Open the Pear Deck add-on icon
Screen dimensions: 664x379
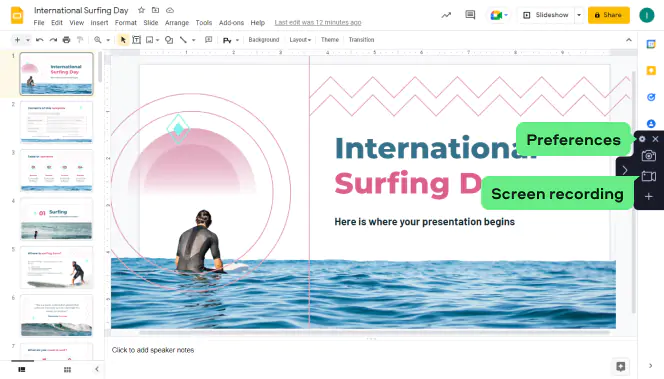click(x=227, y=40)
